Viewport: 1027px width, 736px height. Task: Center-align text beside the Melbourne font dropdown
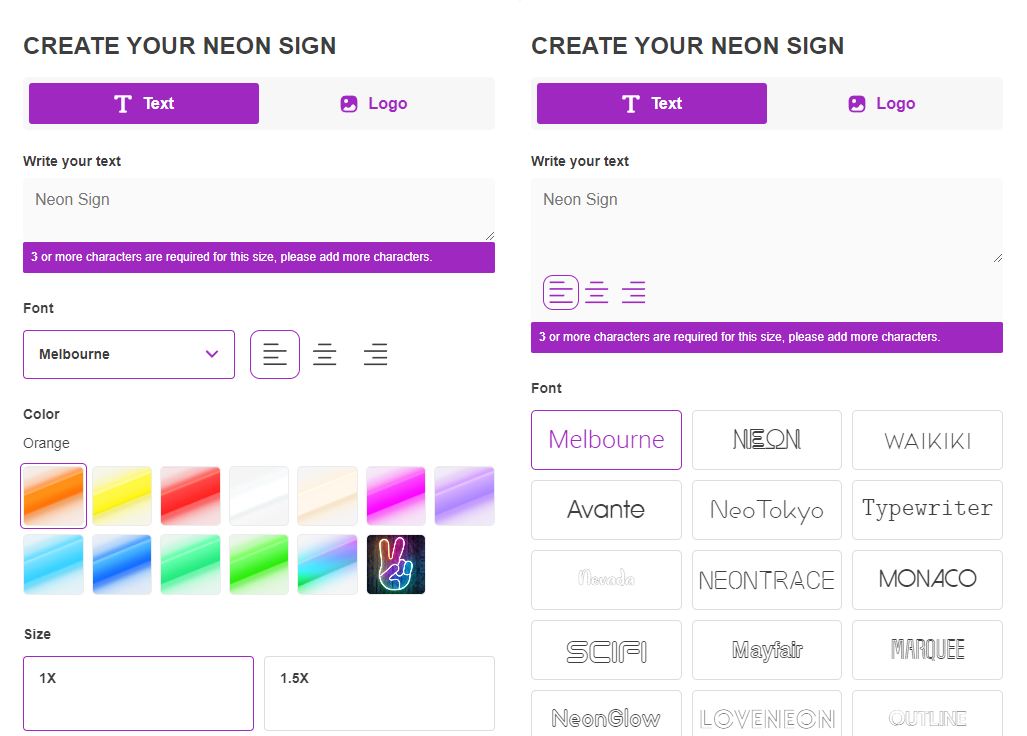tap(325, 355)
